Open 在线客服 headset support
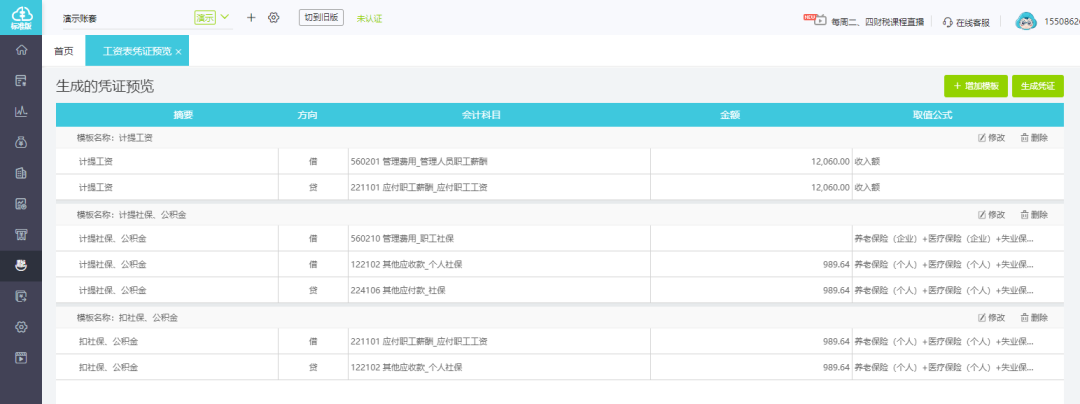This screenshot has width=1080, height=404. point(966,21)
